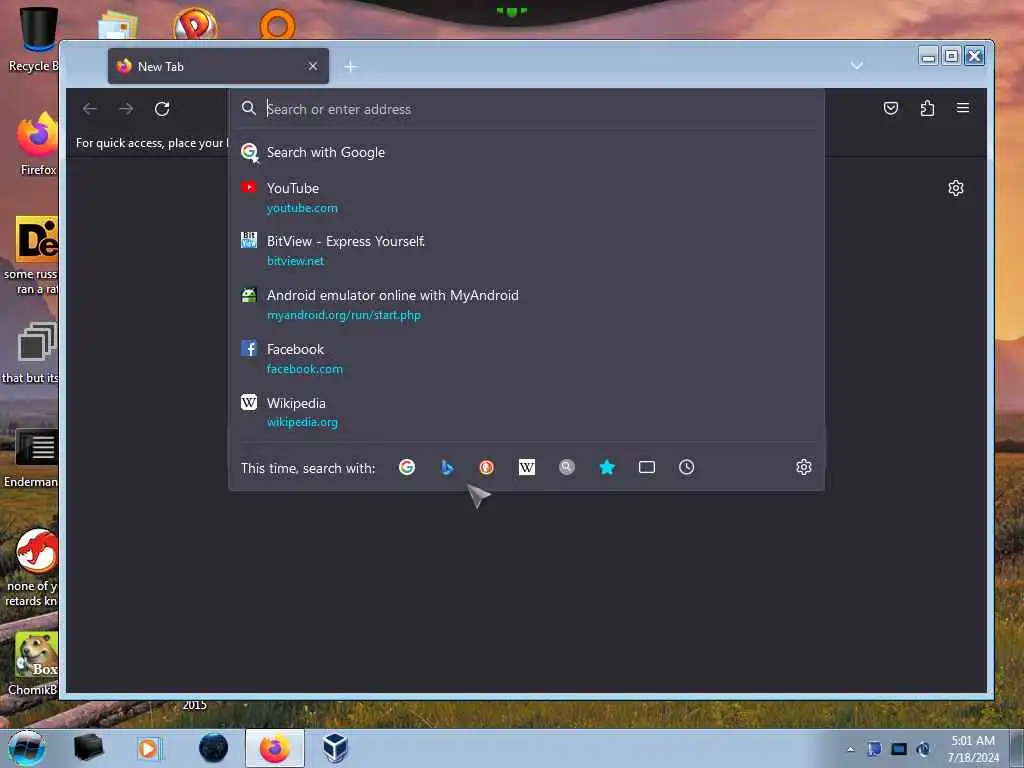Open the media player taskbar icon
The height and width of the screenshot is (768, 1024).
pos(148,748)
